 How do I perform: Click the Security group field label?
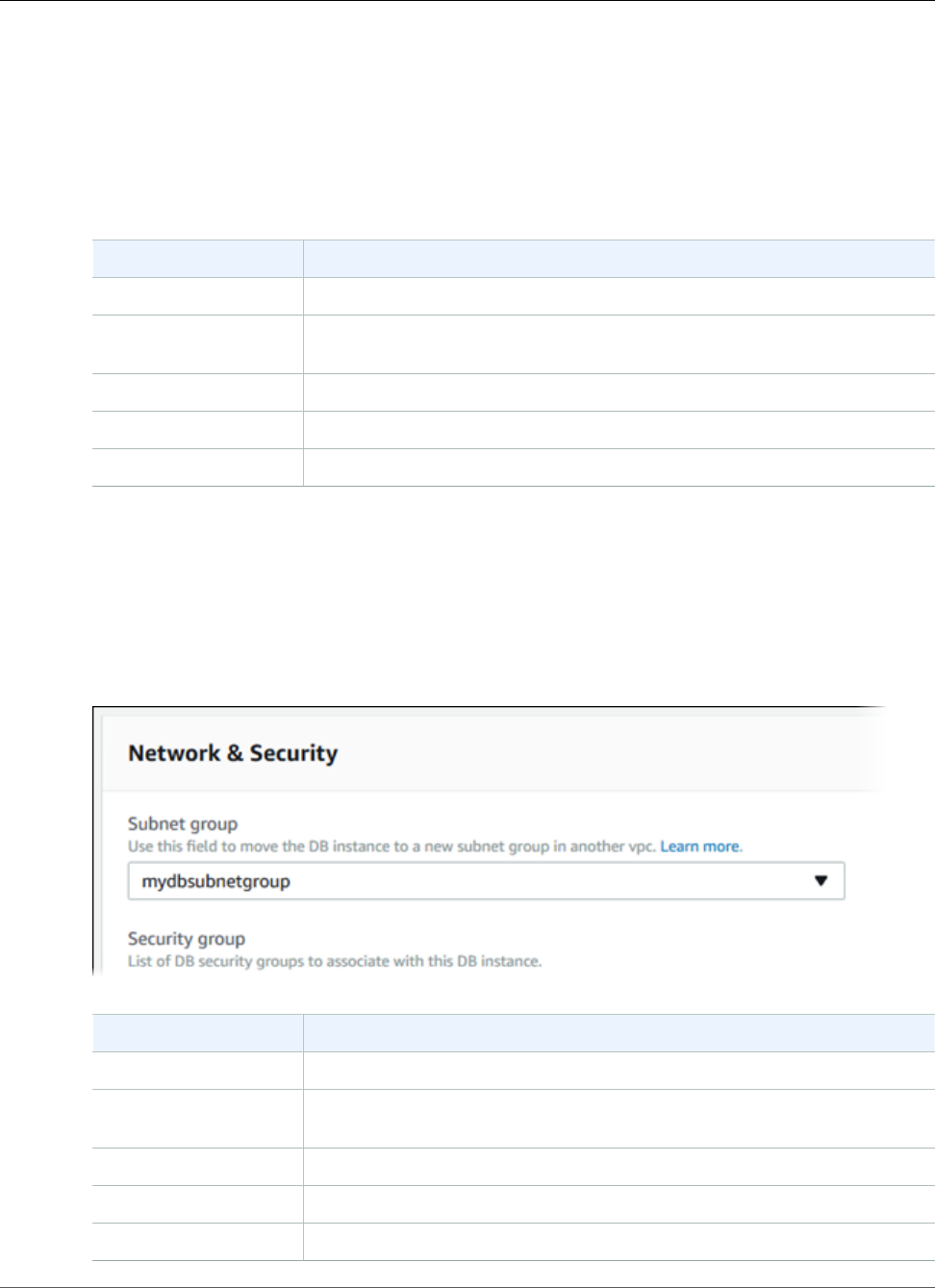click(x=187, y=939)
